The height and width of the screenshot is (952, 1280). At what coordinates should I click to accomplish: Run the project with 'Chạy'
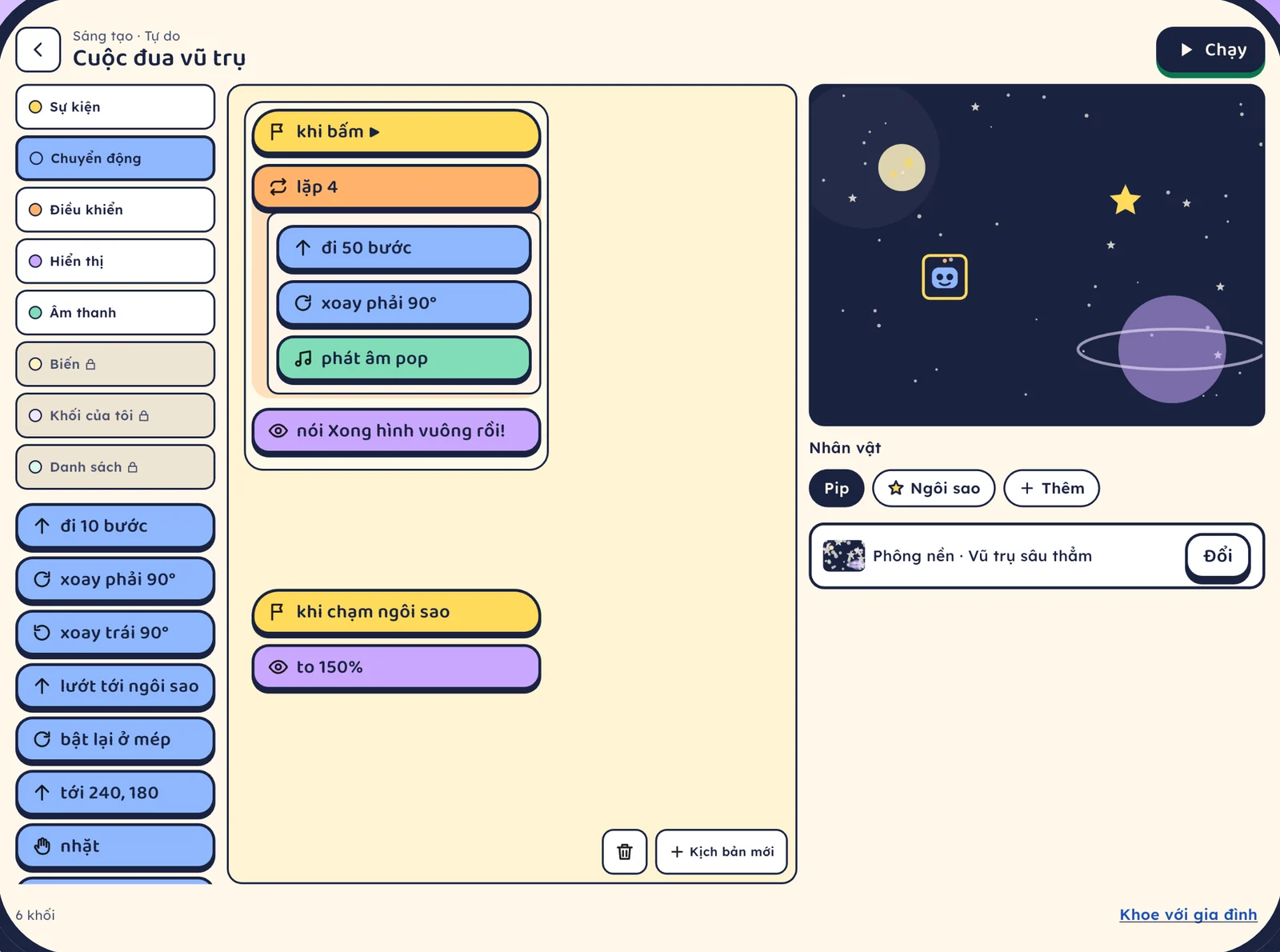pyautogui.click(x=1210, y=50)
